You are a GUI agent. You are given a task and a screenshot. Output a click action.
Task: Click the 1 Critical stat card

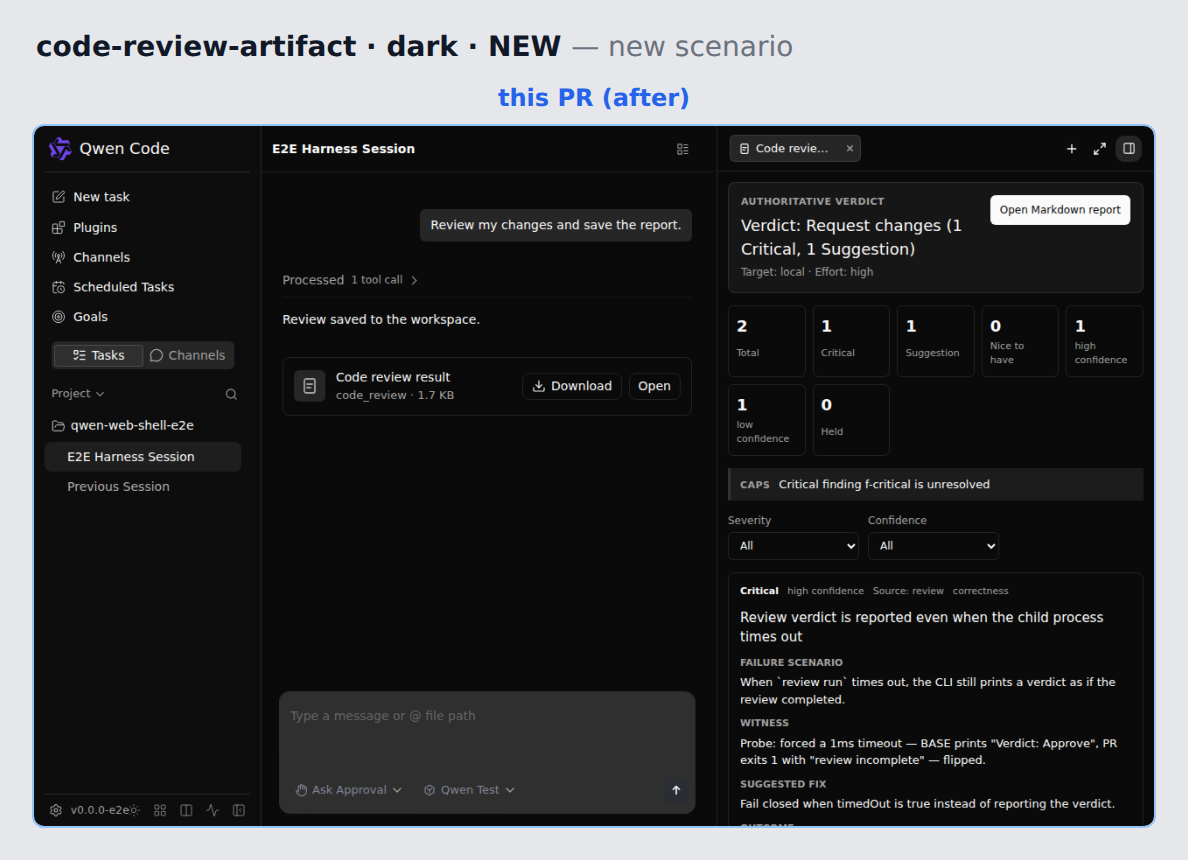852,341
